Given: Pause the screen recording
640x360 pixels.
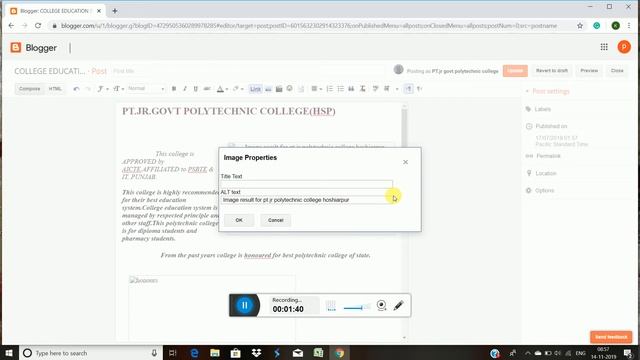Looking at the screenshot, I should coord(244,305).
